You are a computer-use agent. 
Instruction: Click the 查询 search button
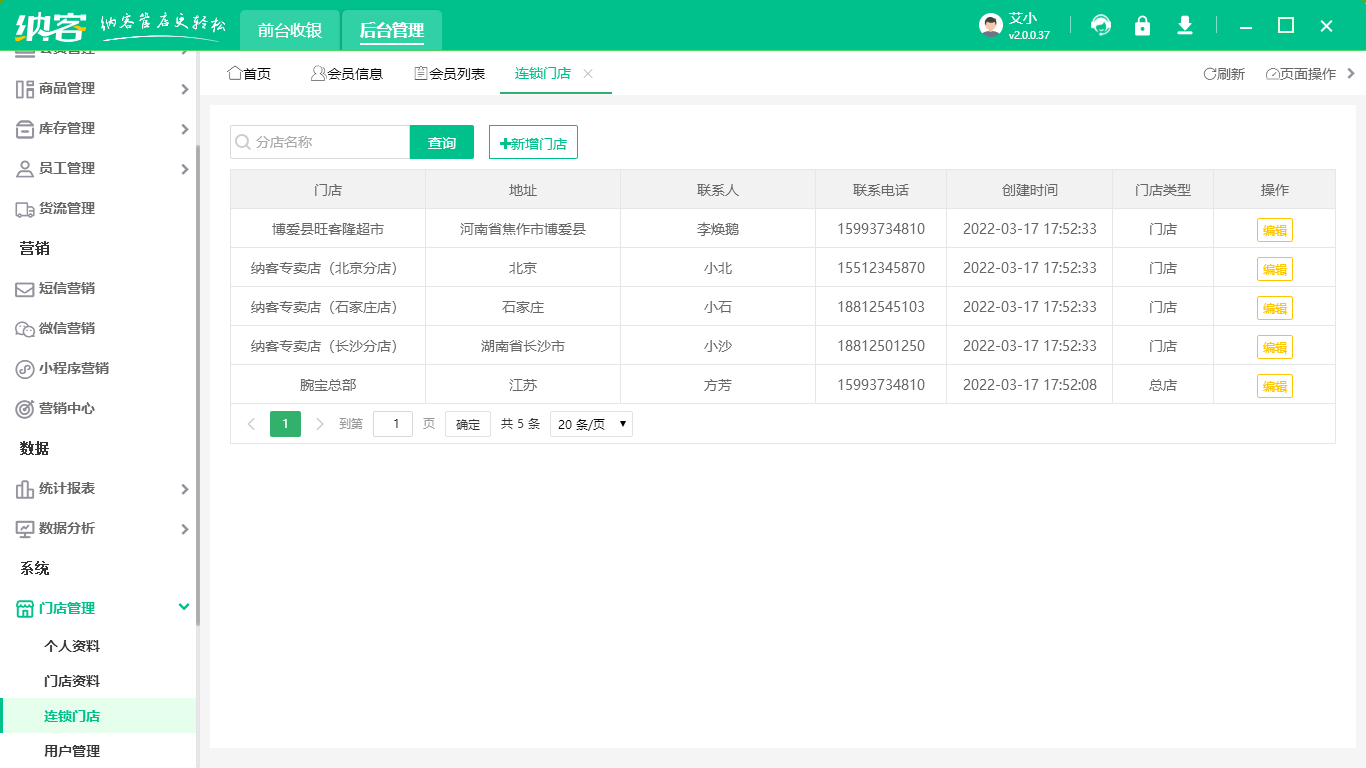pyautogui.click(x=441, y=142)
